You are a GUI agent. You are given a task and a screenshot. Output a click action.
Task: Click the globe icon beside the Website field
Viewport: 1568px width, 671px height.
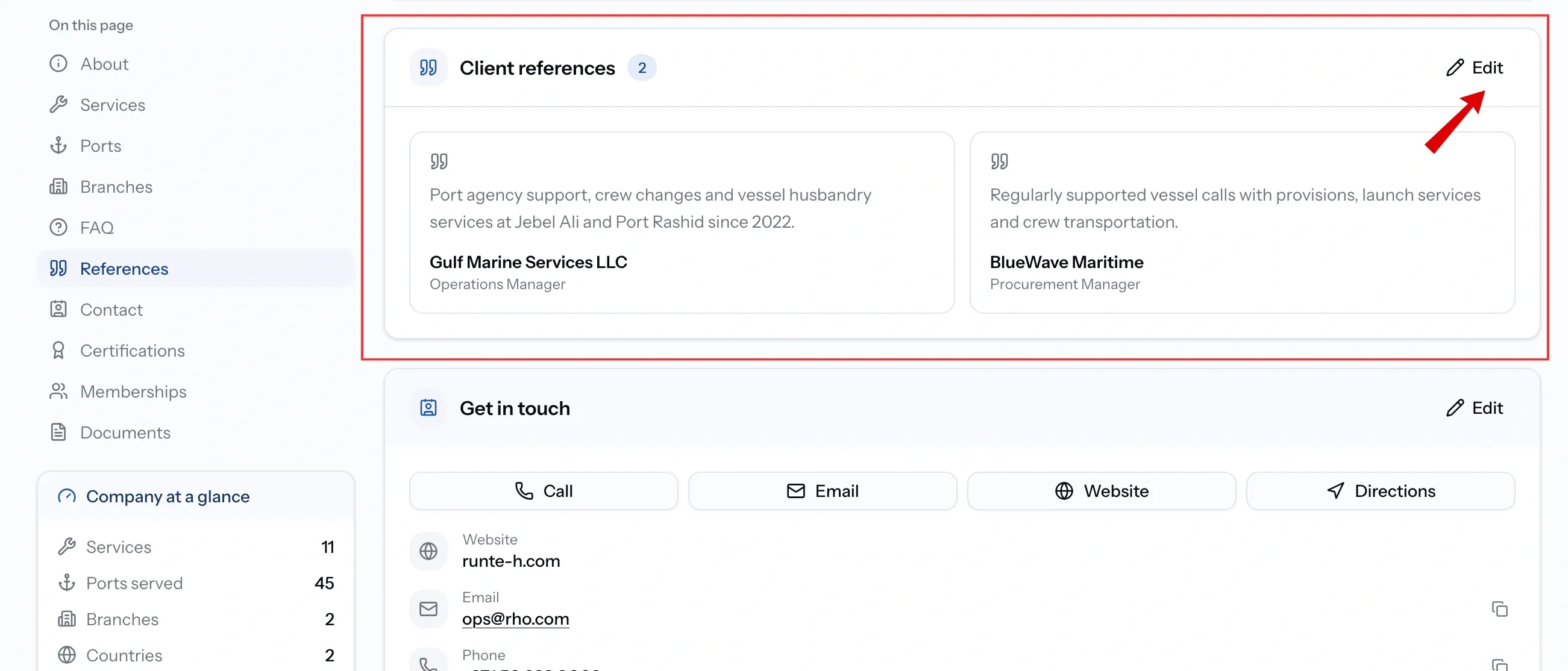[x=428, y=551]
